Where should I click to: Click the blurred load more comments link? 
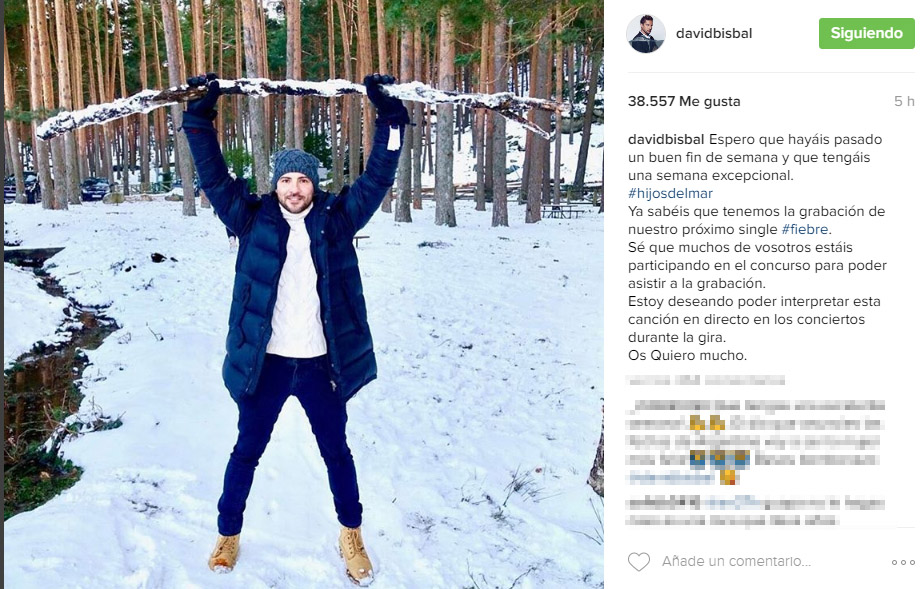707,381
